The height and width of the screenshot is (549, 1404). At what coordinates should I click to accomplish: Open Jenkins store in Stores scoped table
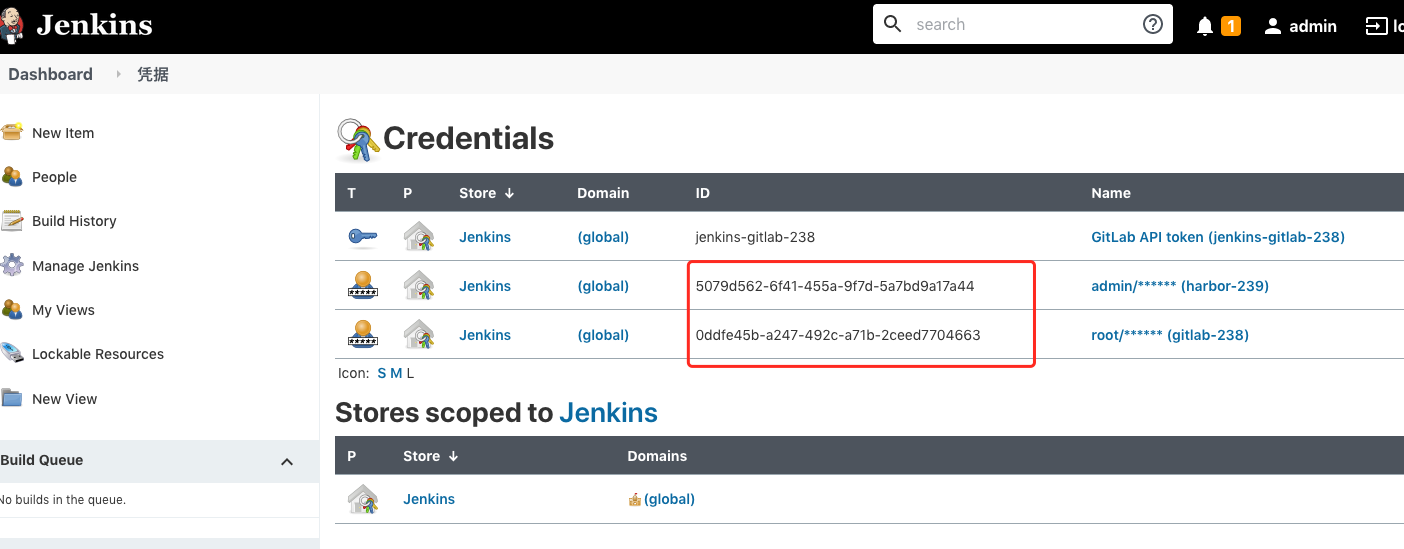point(429,499)
